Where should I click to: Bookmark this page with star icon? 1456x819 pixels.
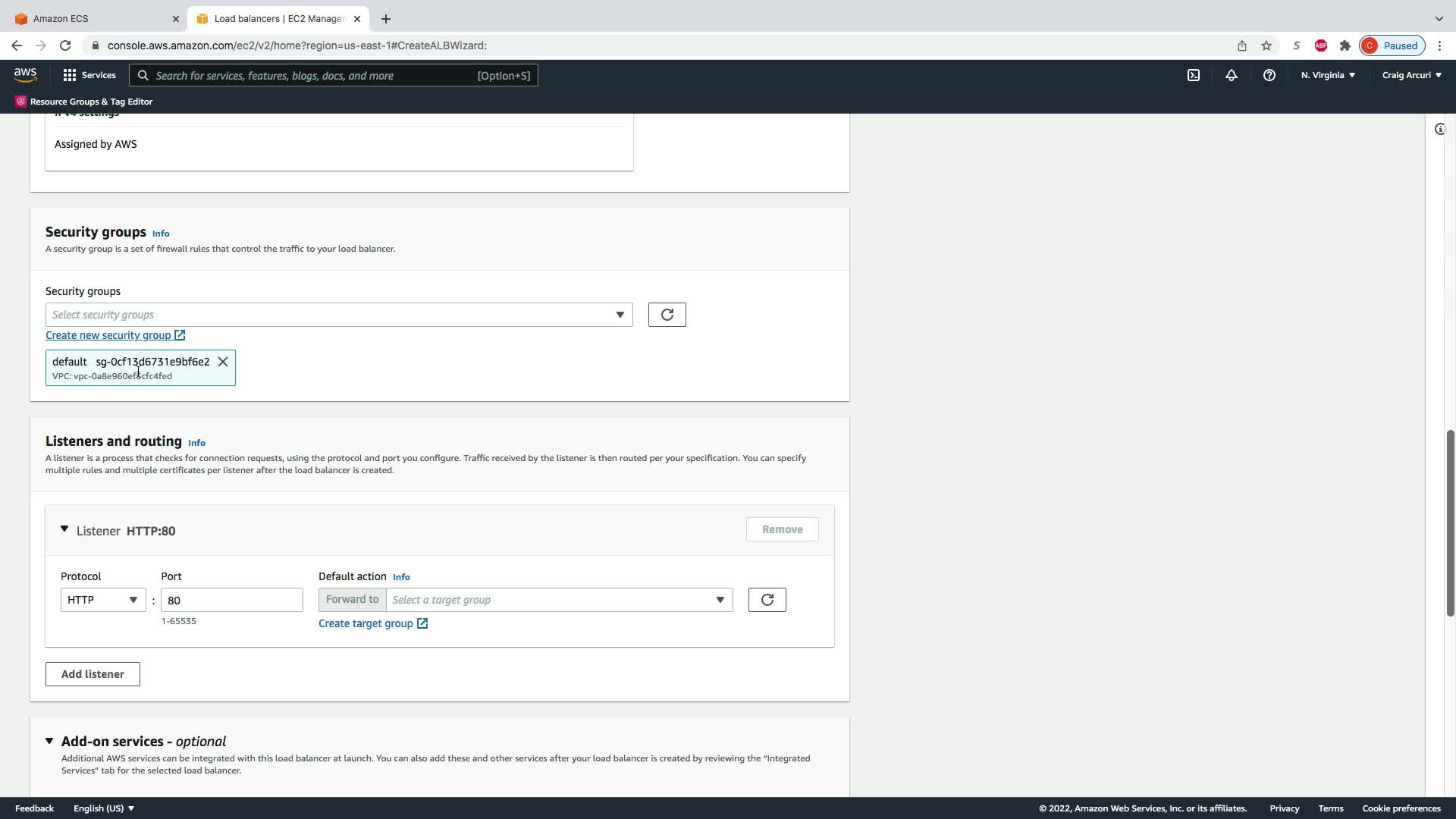tap(1266, 45)
